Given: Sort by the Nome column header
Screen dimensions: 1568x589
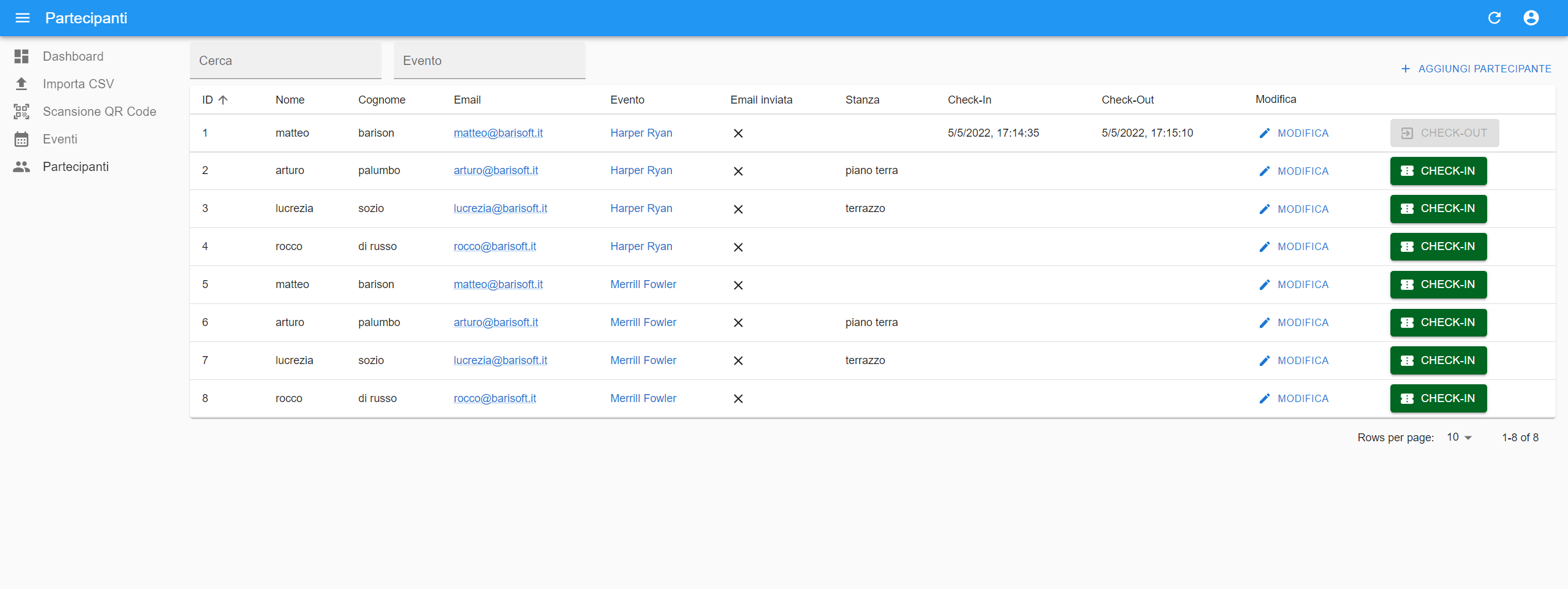Looking at the screenshot, I should 290,100.
